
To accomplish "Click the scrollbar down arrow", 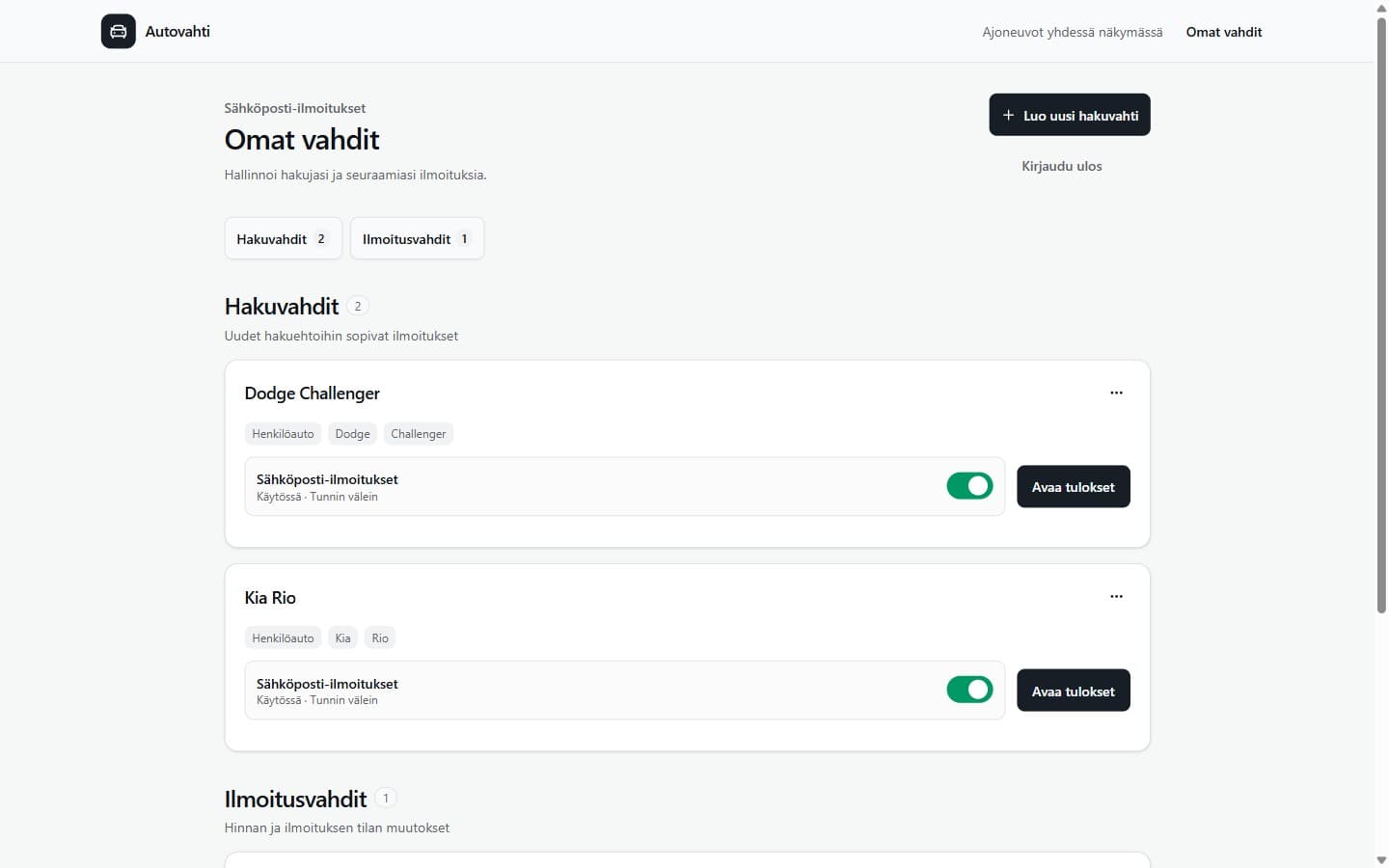I will [1381, 860].
